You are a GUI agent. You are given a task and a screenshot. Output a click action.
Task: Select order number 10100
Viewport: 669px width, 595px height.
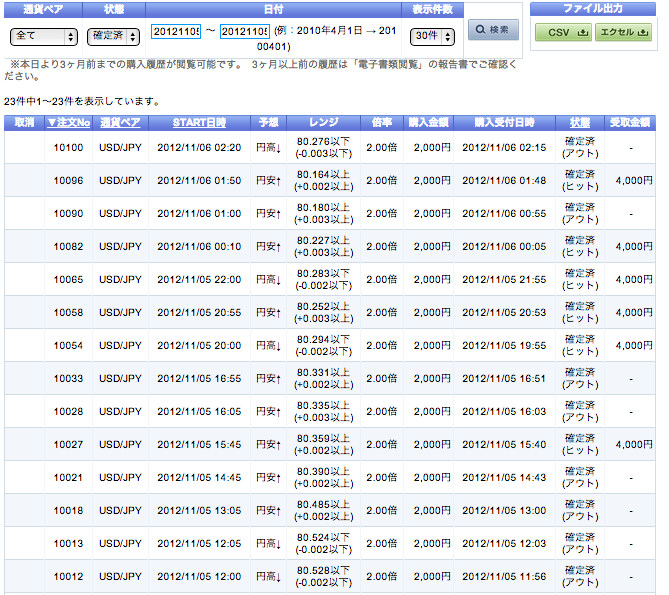68,148
